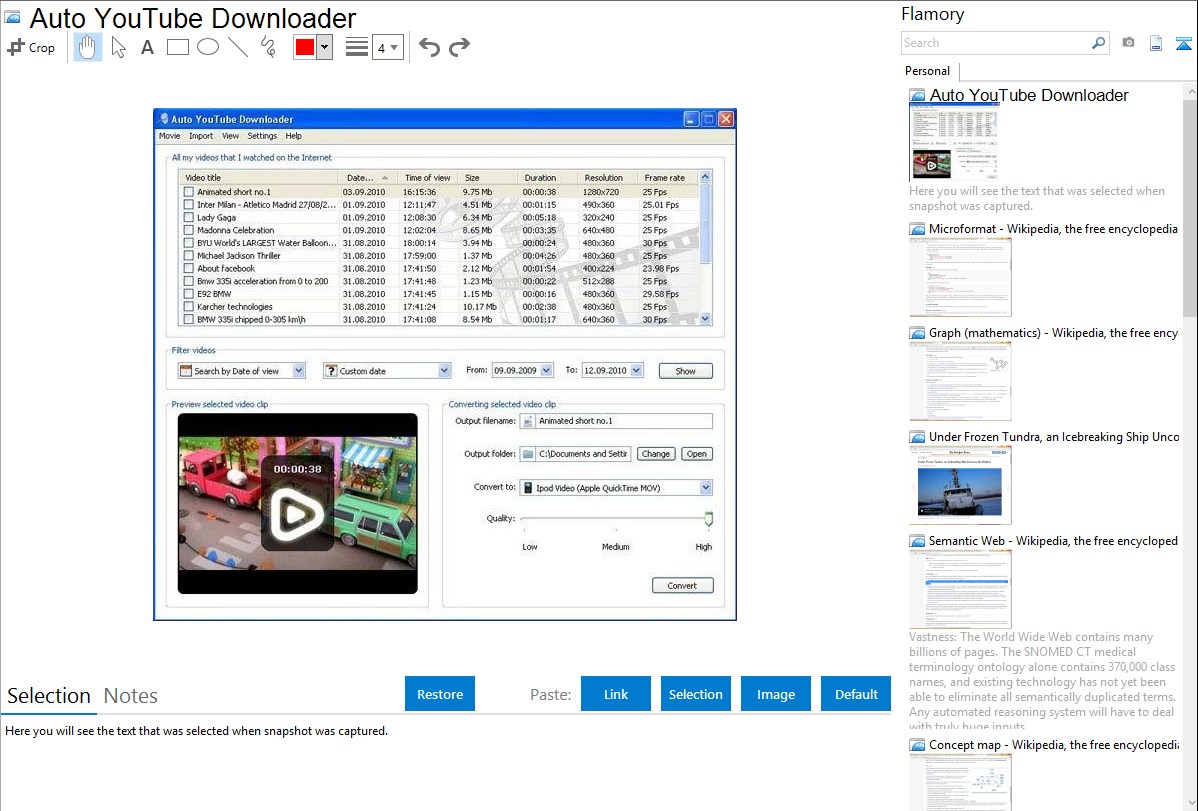The image size is (1198, 811).
Task: Select the straight line drawing tool
Action: pos(238,47)
